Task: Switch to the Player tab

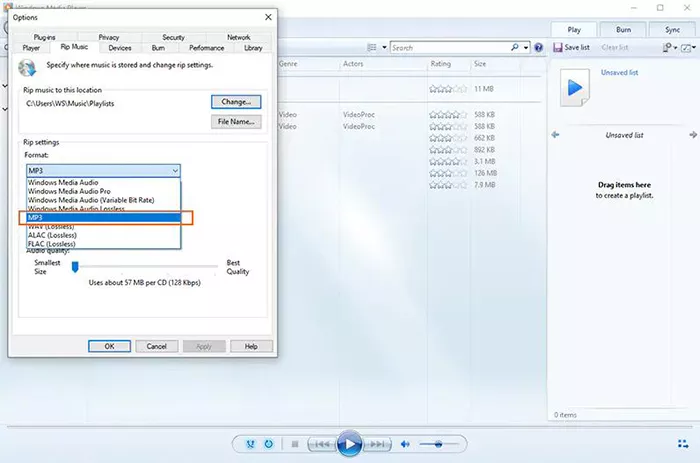Action: click(31, 48)
